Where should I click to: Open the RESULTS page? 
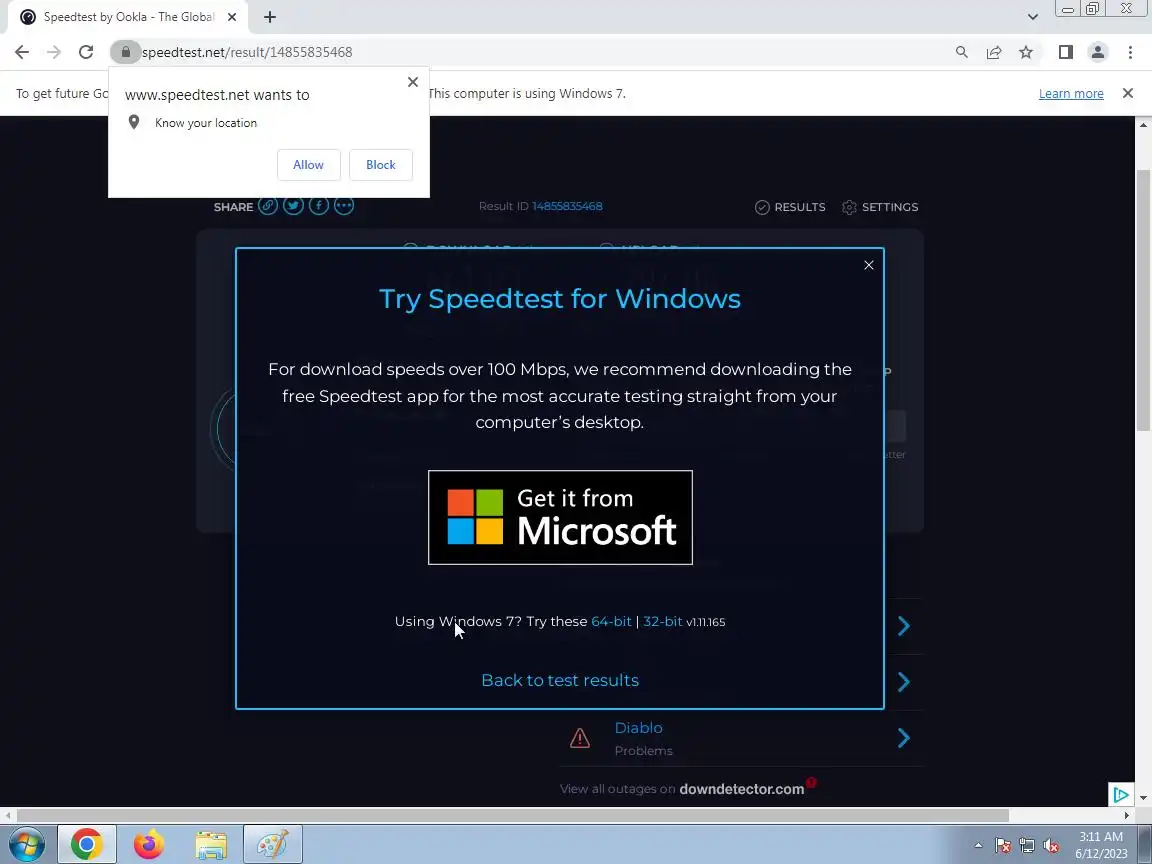[x=790, y=207]
